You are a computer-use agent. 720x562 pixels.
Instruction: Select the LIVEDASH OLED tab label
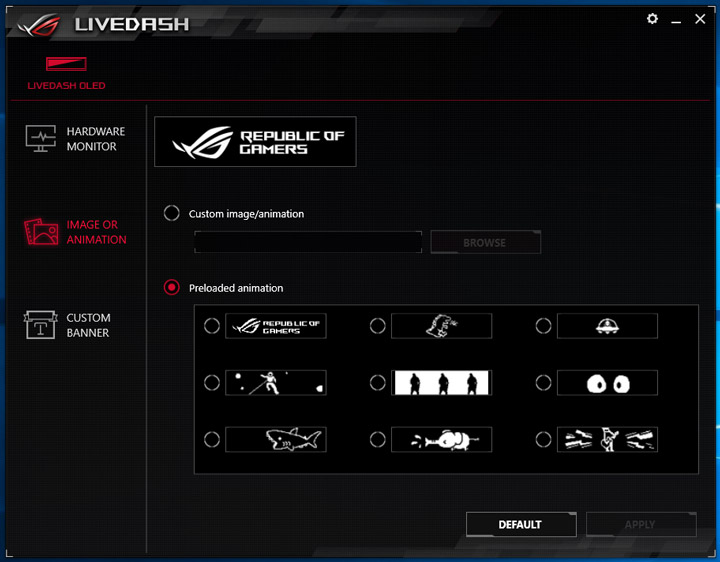[x=66, y=86]
